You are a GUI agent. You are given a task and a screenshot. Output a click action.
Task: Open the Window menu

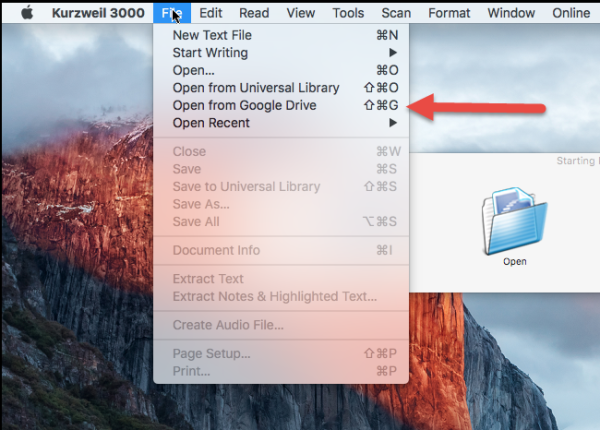[511, 13]
